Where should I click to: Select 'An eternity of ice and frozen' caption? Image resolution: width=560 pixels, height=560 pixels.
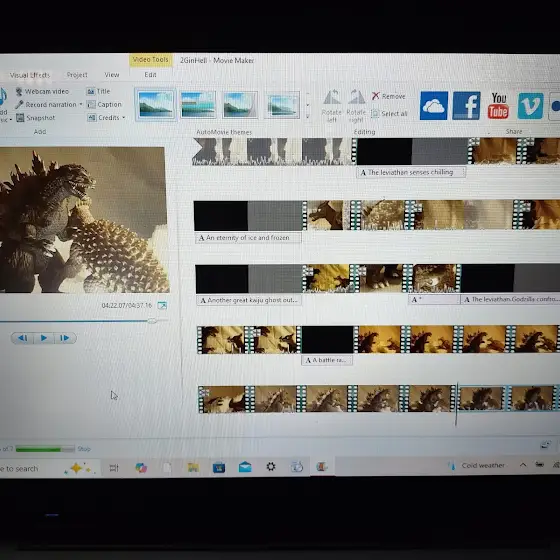tap(248, 238)
